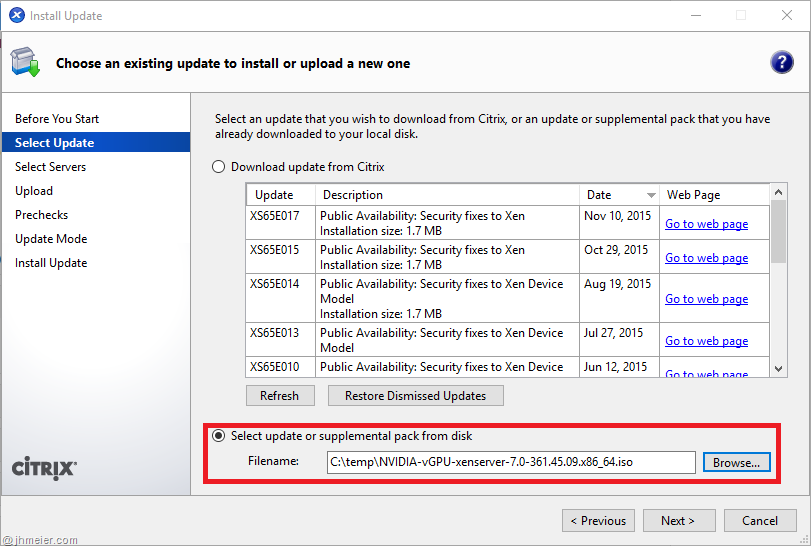Select 'Download update from Citrix' radio button
This screenshot has height=546, width=811.
[x=219, y=167]
